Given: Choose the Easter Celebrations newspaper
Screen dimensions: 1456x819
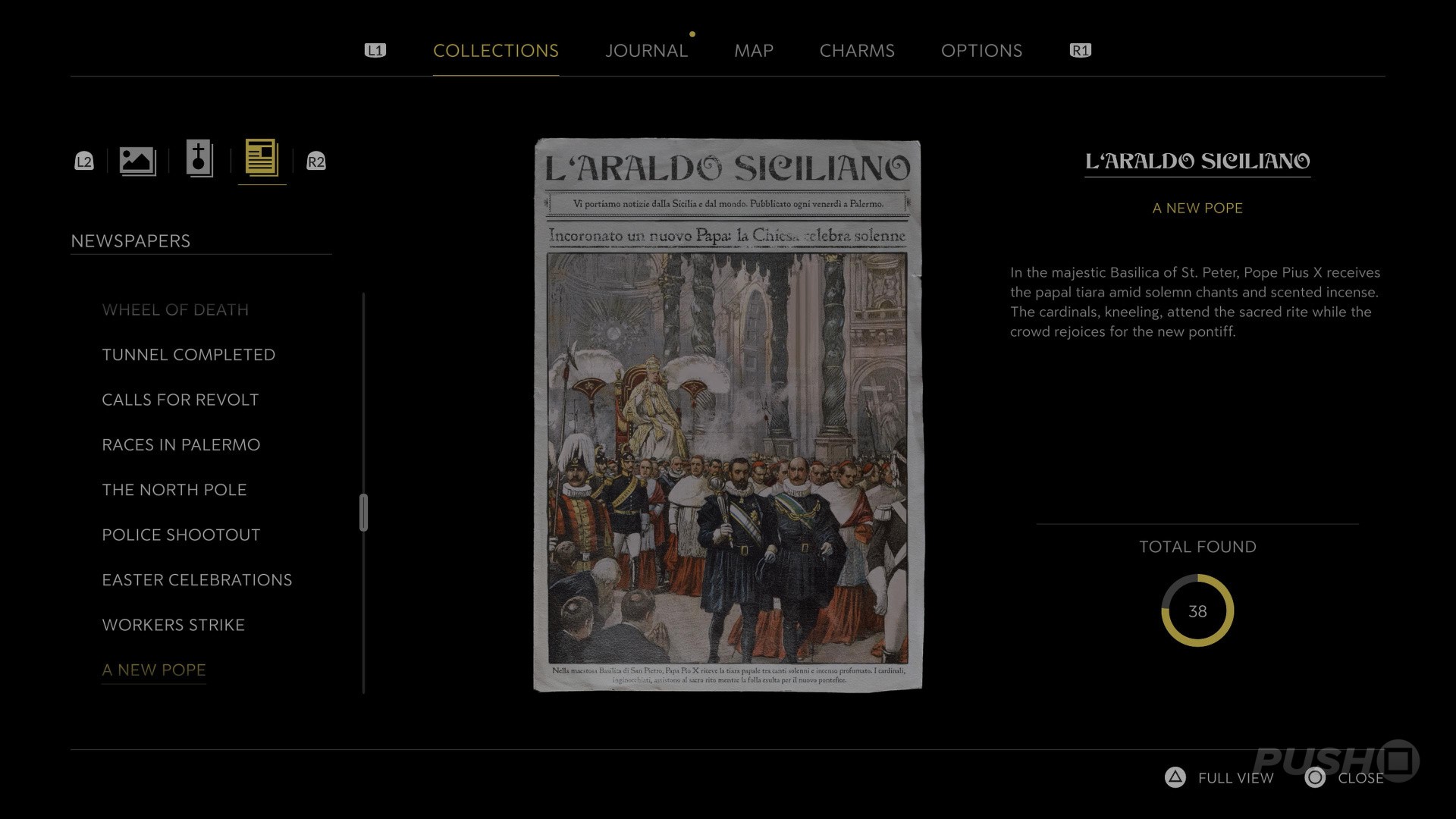Looking at the screenshot, I should pos(196,580).
